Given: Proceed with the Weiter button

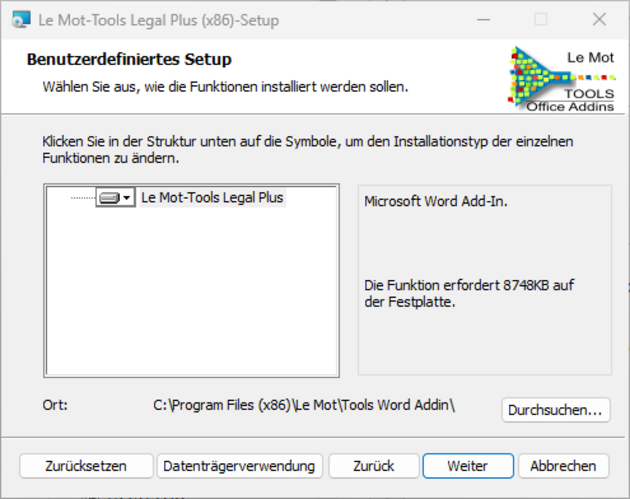Looking at the screenshot, I should (468, 466).
